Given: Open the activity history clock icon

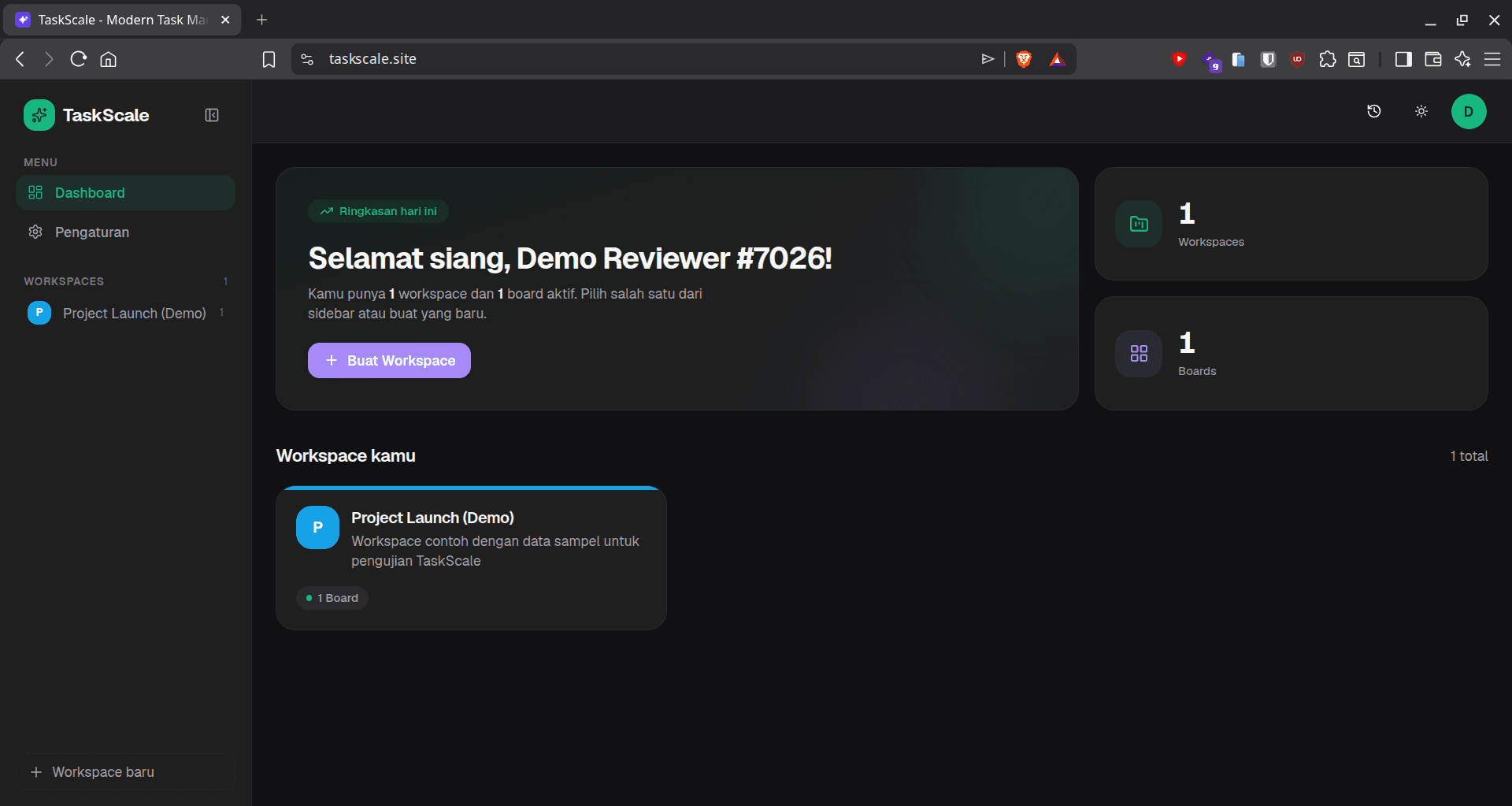Looking at the screenshot, I should 1374,111.
